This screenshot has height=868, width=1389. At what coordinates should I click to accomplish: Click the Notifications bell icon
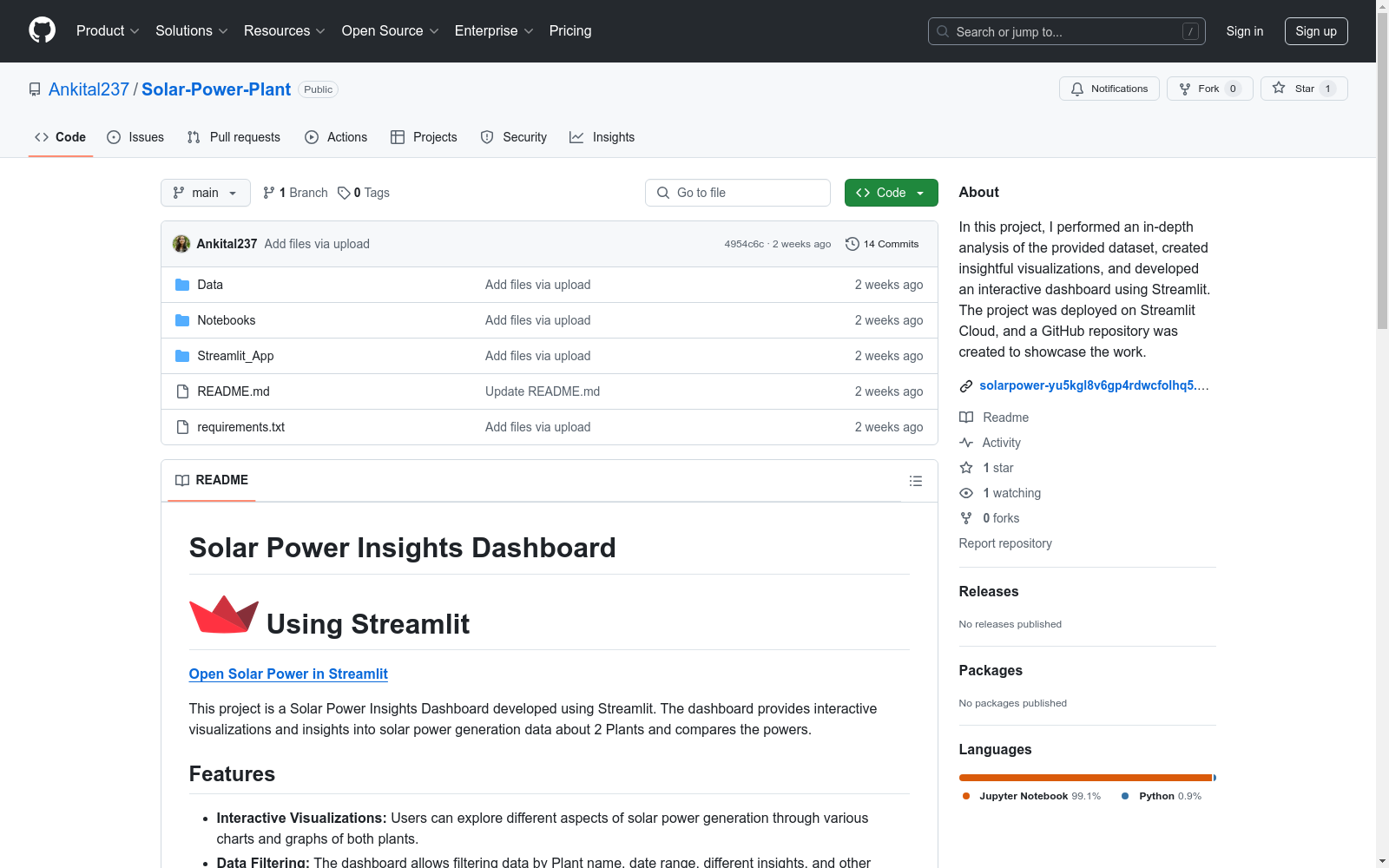1077,89
